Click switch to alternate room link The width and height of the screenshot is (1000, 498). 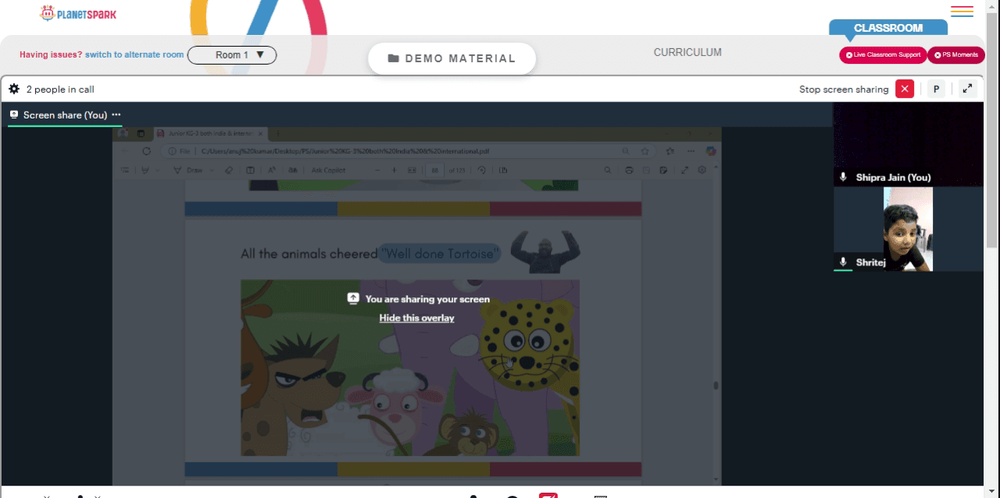coord(135,55)
